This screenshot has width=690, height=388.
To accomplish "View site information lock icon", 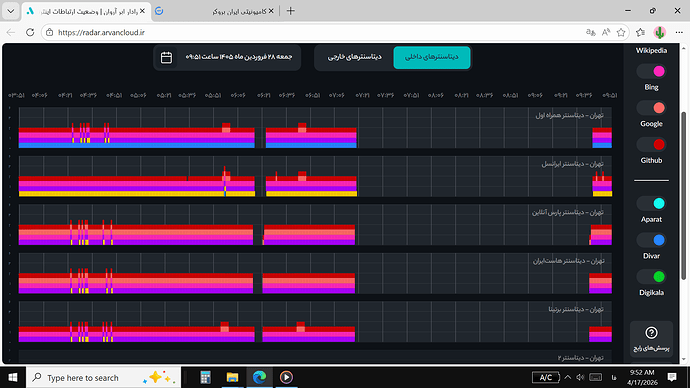I will pos(49,32).
